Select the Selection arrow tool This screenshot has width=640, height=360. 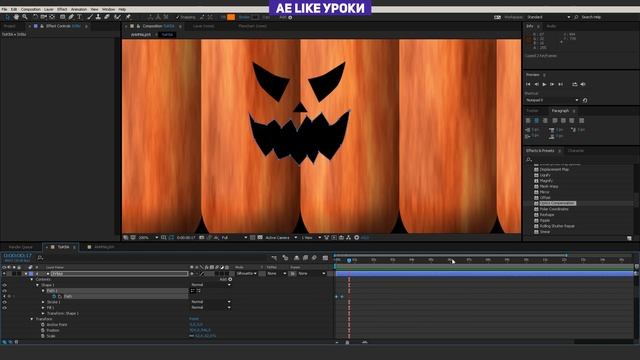(x=7, y=17)
